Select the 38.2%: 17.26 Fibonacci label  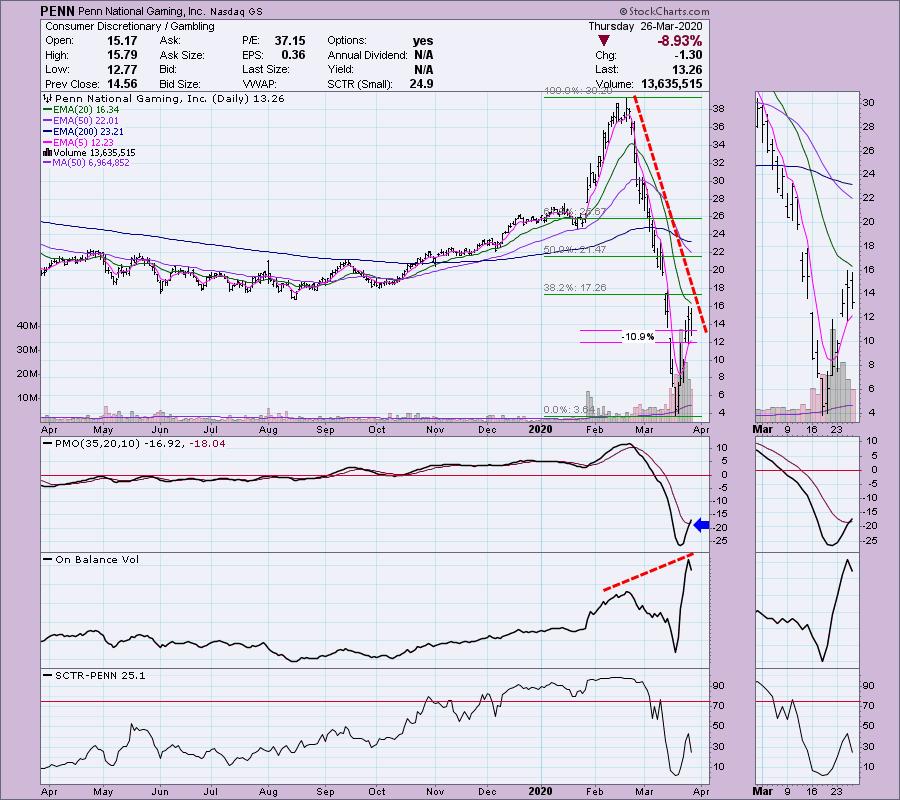coord(575,288)
